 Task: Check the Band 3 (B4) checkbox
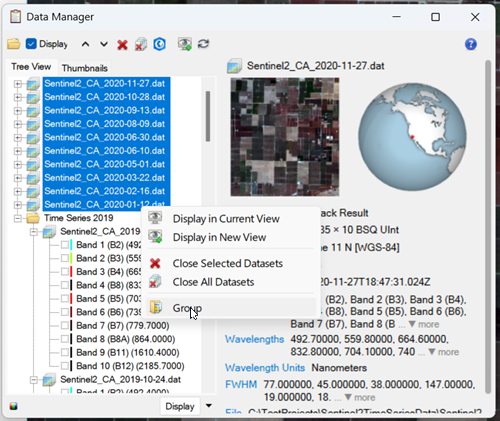65,272
